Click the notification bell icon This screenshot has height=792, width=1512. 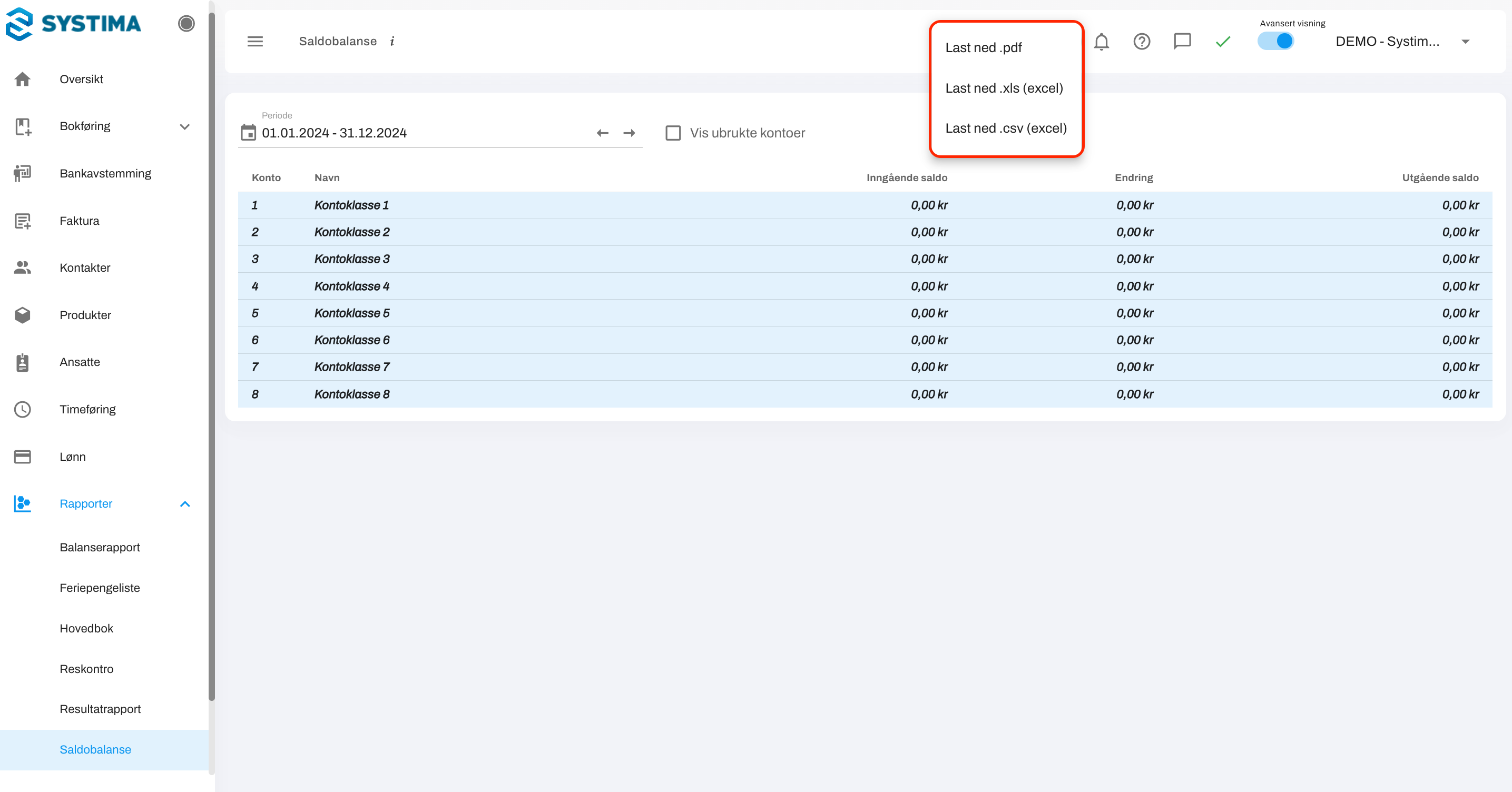click(x=1101, y=42)
